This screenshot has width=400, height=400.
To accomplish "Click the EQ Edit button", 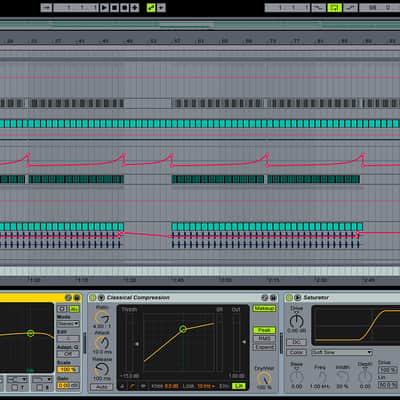I will point(68,339).
